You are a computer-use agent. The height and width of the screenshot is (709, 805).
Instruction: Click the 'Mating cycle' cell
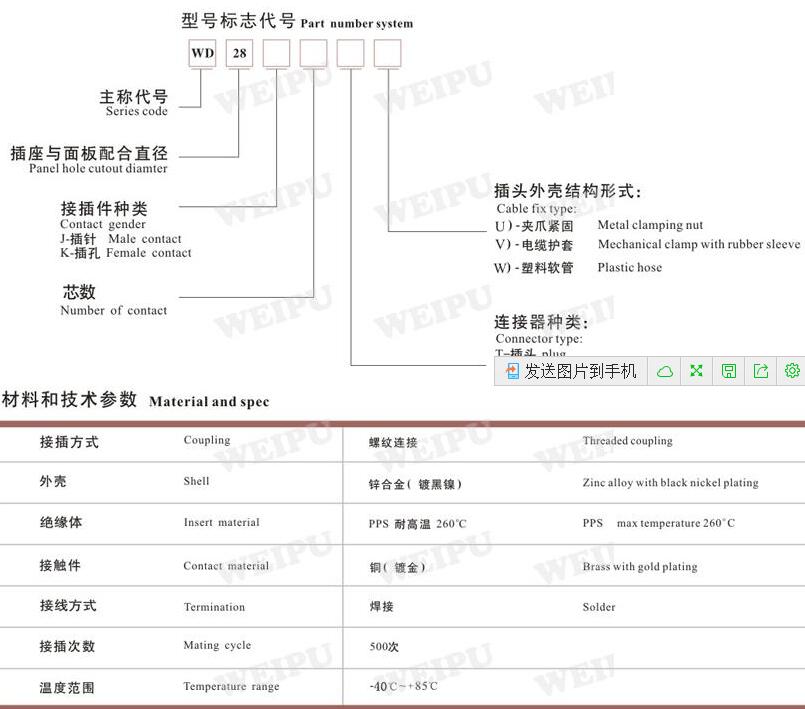click(x=217, y=645)
